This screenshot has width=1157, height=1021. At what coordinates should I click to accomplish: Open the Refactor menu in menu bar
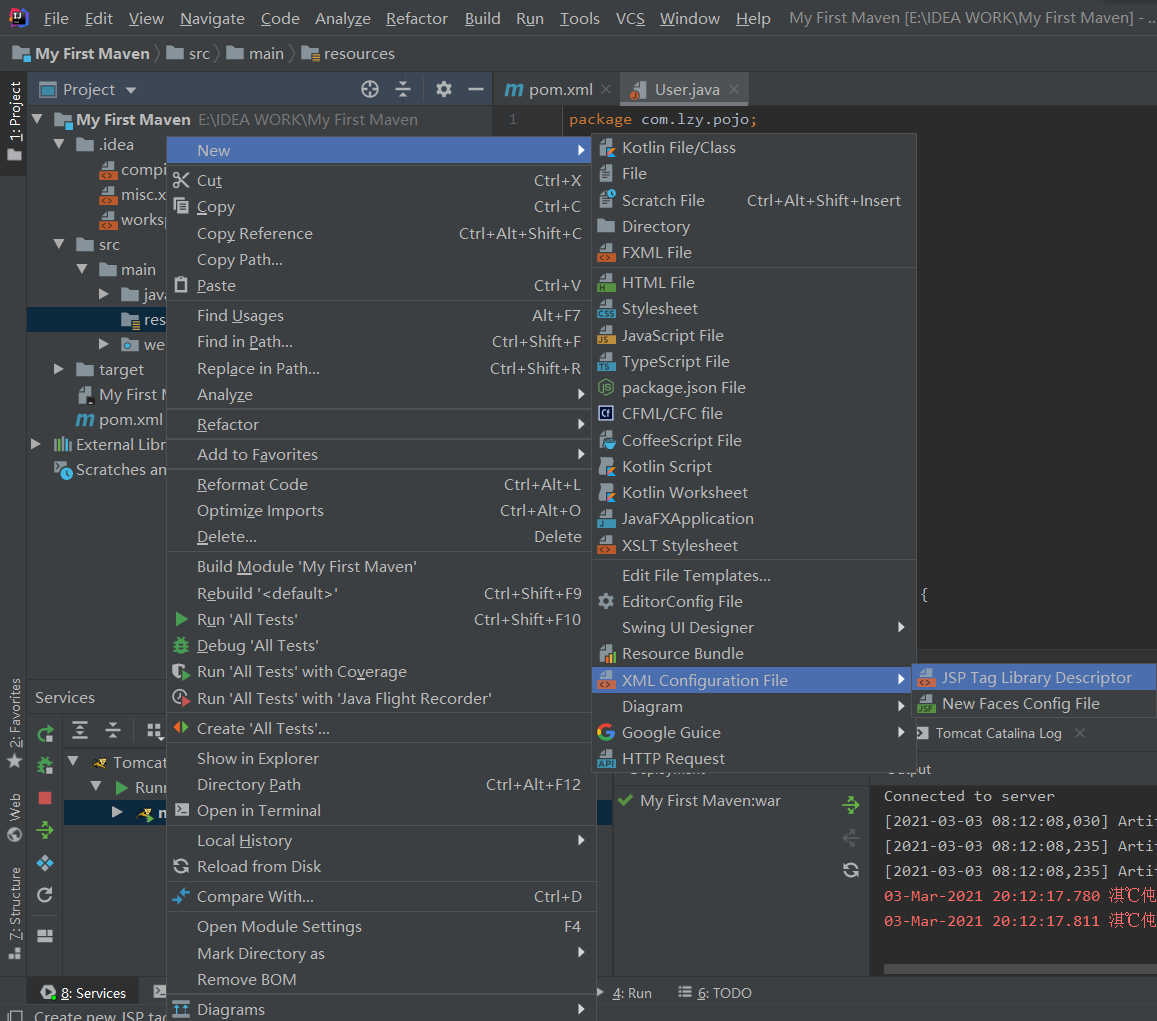(417, 18)
